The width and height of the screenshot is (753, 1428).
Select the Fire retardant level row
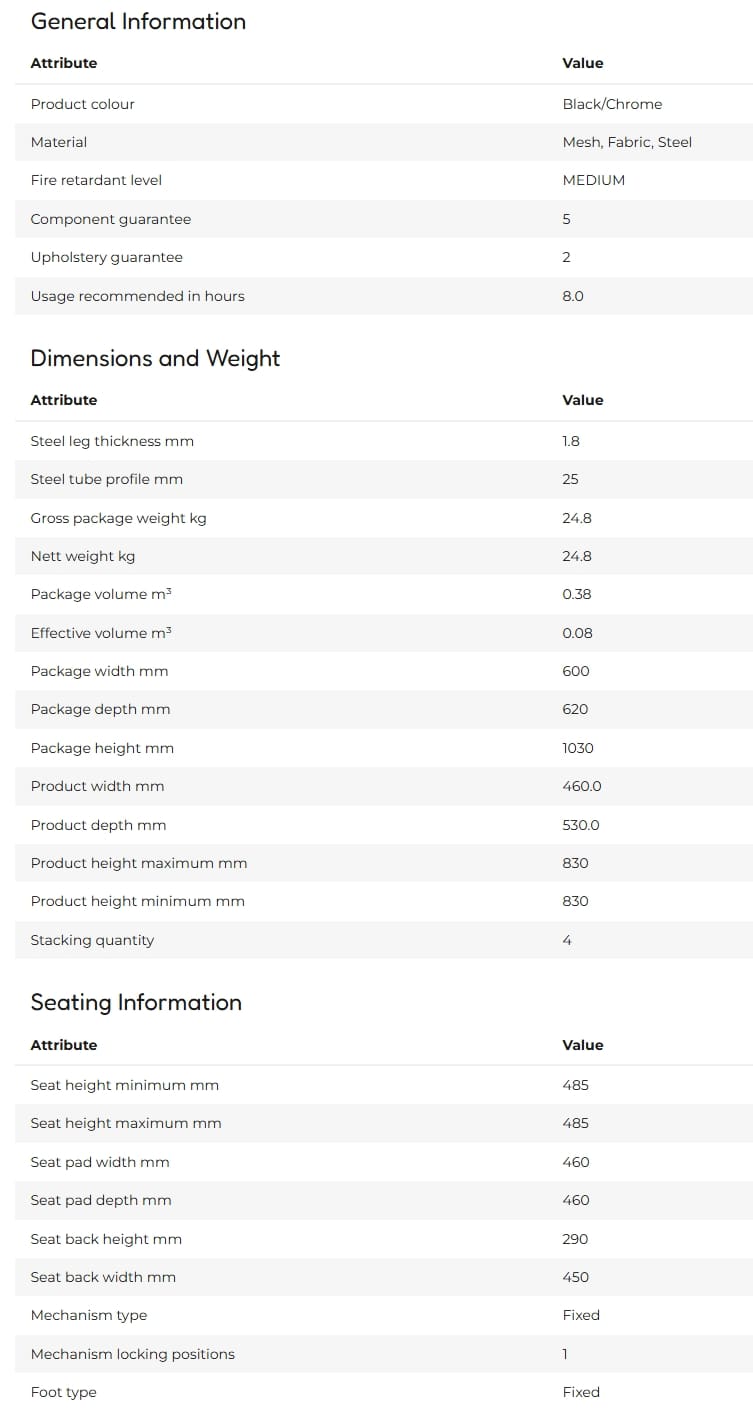click(x=384, y=181)
